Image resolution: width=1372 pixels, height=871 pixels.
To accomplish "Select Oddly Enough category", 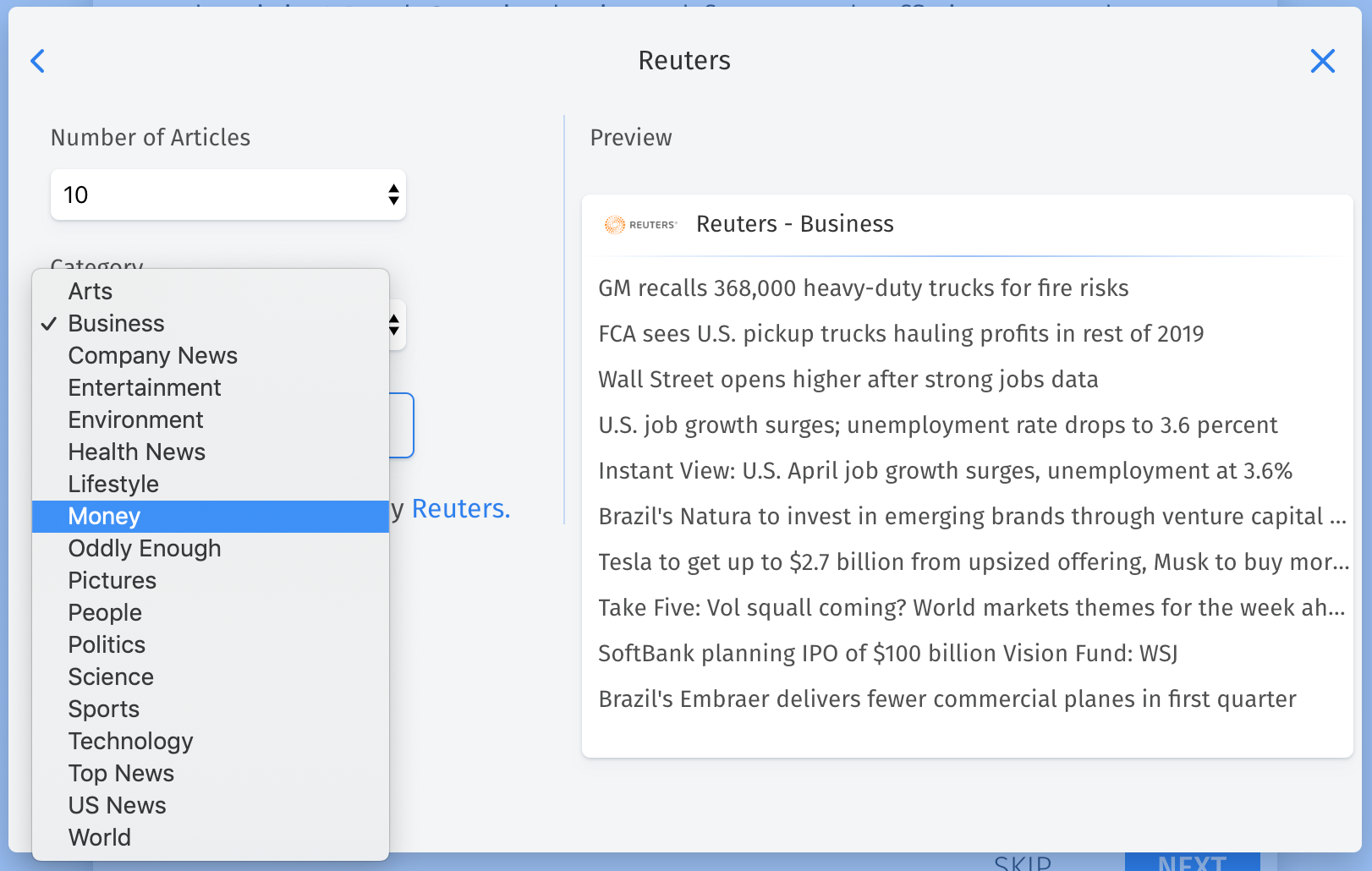I will tap(211, 548).
